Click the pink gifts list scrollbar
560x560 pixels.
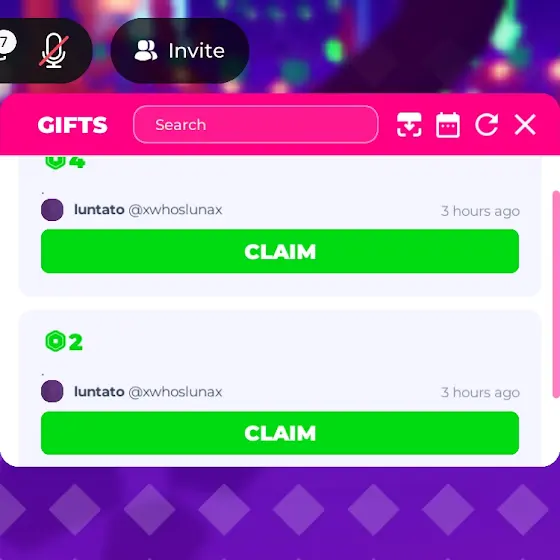[556, 294]
